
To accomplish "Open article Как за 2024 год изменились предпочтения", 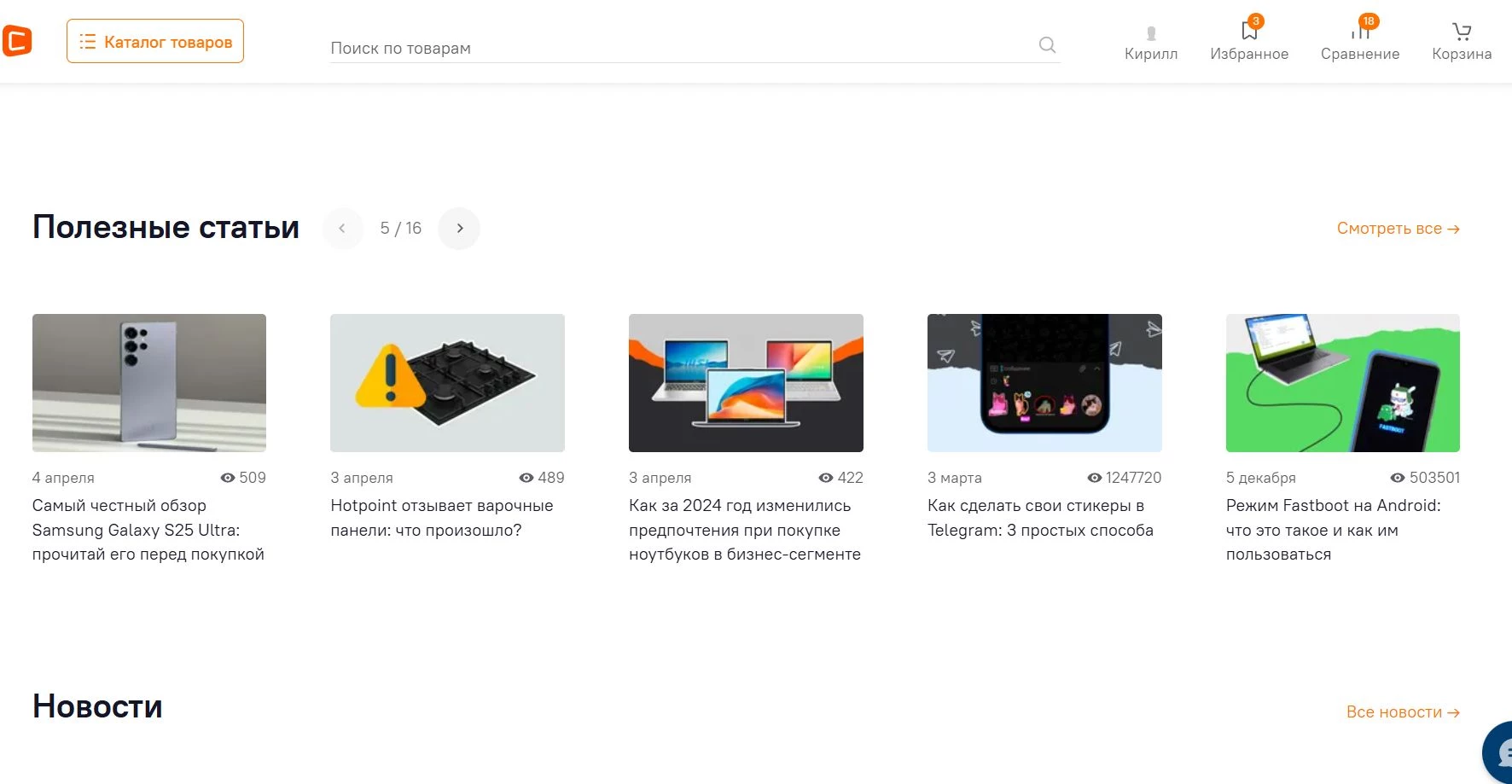I will tap(745, 530).
